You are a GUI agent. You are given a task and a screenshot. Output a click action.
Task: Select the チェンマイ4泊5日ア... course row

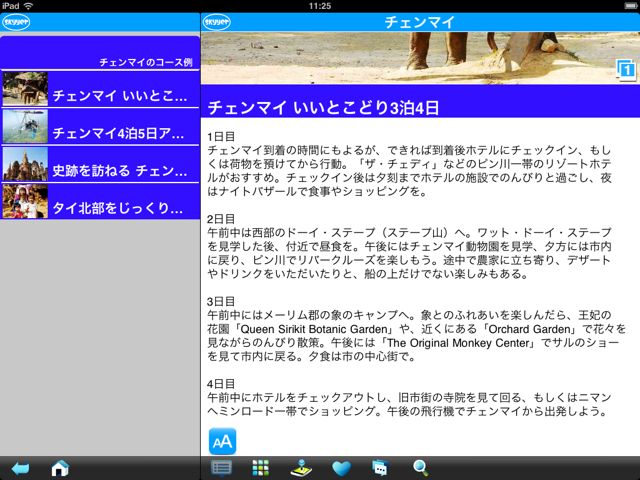(x=100, y=127)
